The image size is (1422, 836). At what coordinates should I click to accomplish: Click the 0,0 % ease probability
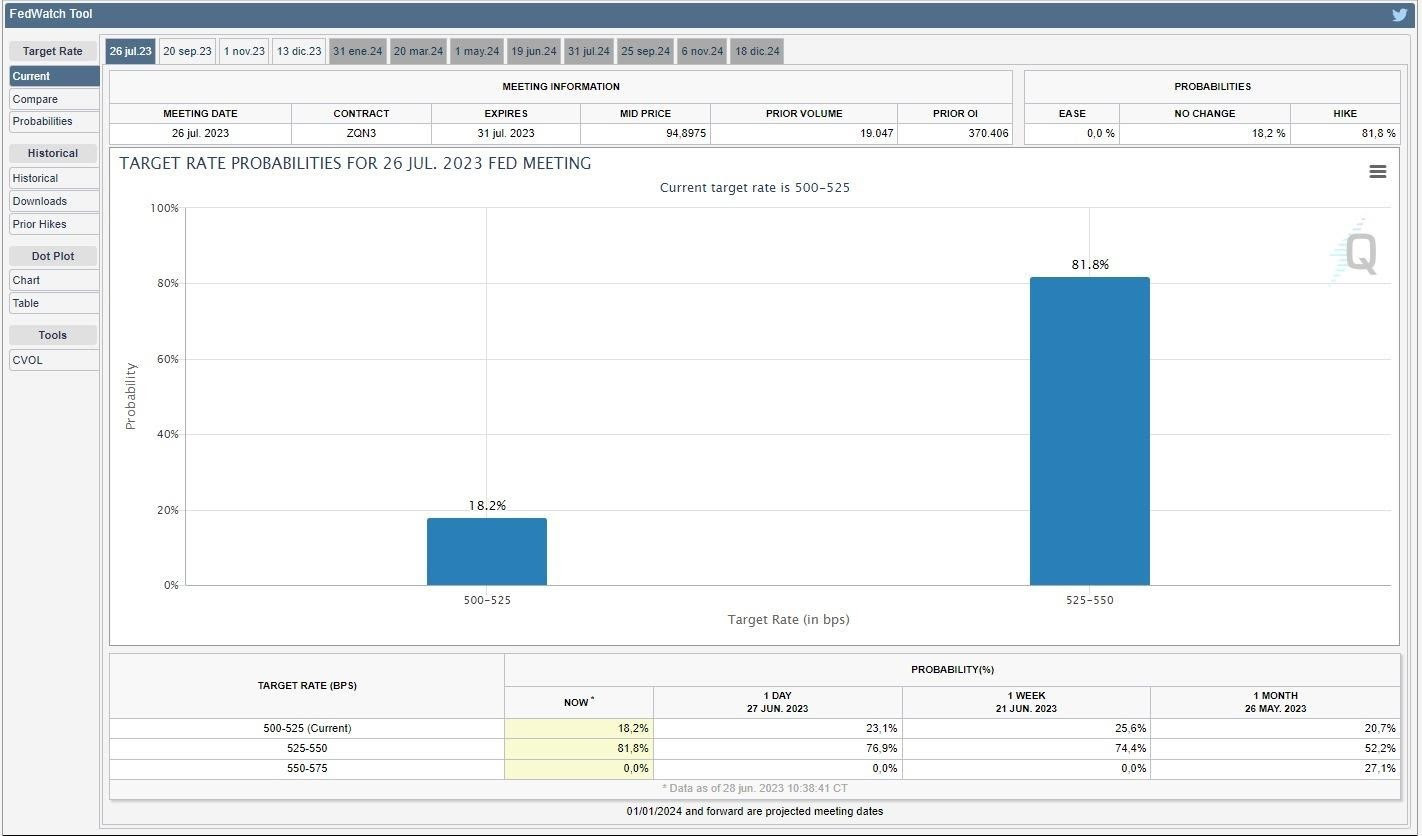[x=1072, y=133]
